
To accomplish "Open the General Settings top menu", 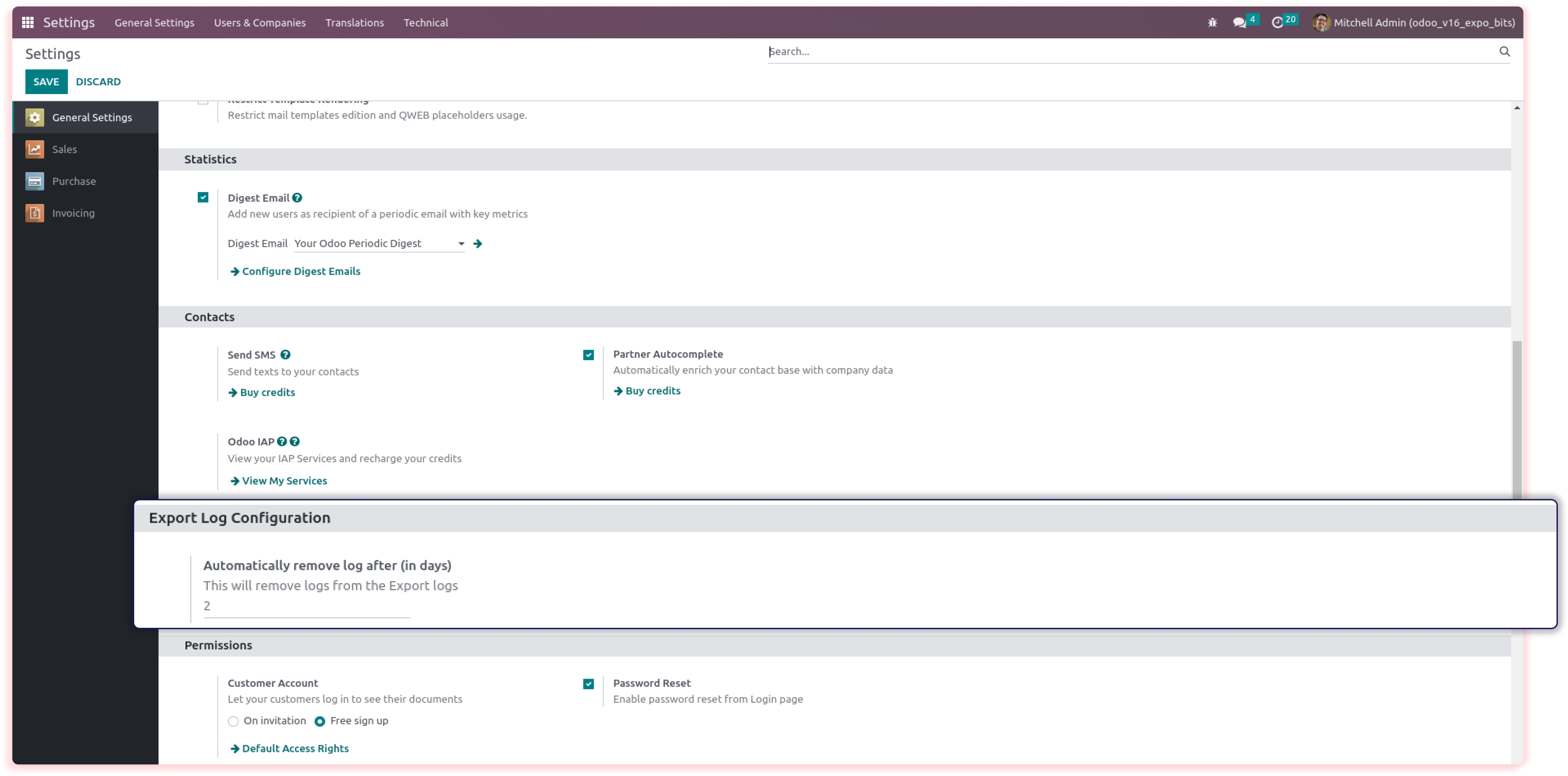I will [x=155, y=23].
